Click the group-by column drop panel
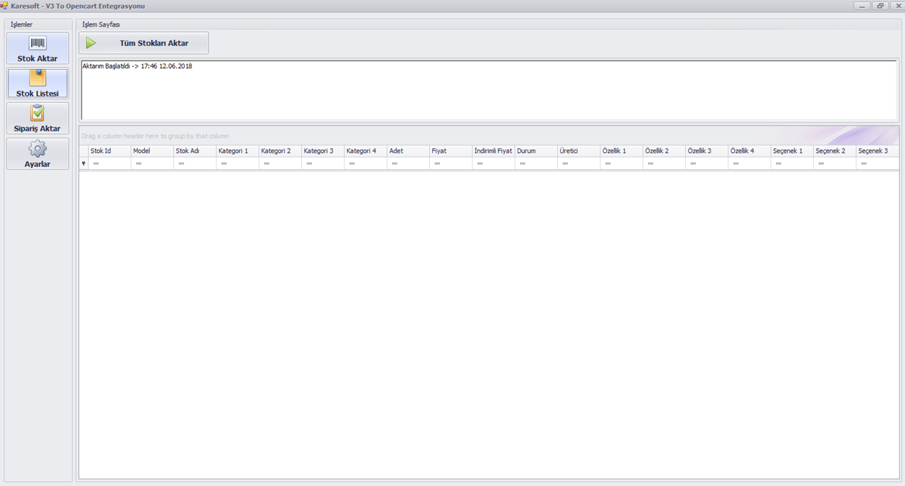The width and height of the screenshot is (905, 486). click(x=489, y=136)
